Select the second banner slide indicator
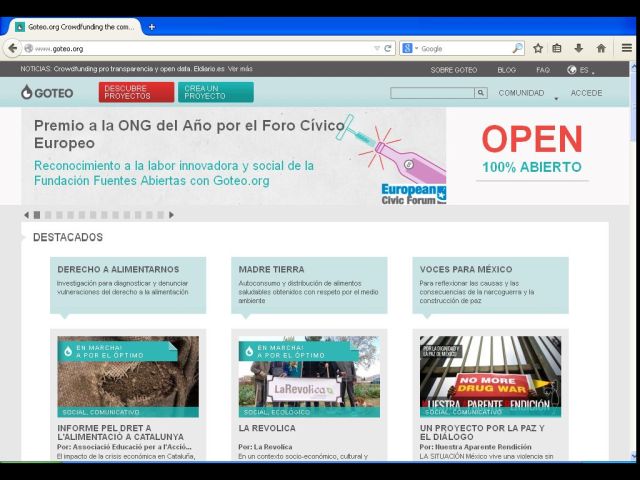The height and width of the screenshot is (480, 640). click(x=48, y=215)
